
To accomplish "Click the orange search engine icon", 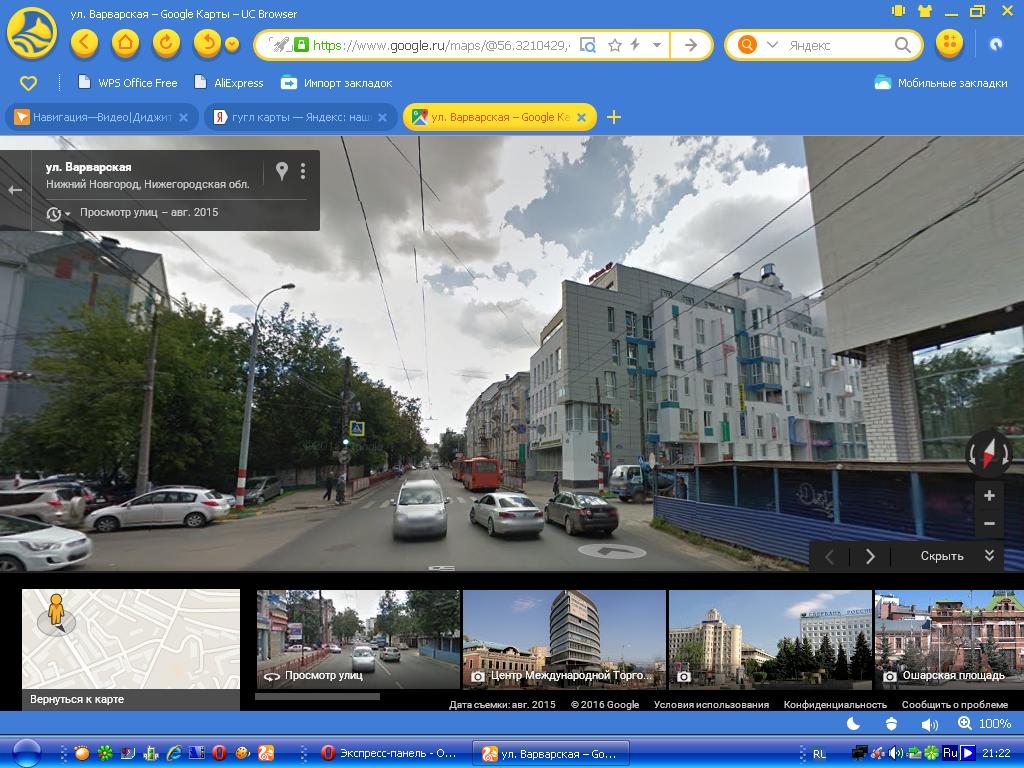I will 747,44.
